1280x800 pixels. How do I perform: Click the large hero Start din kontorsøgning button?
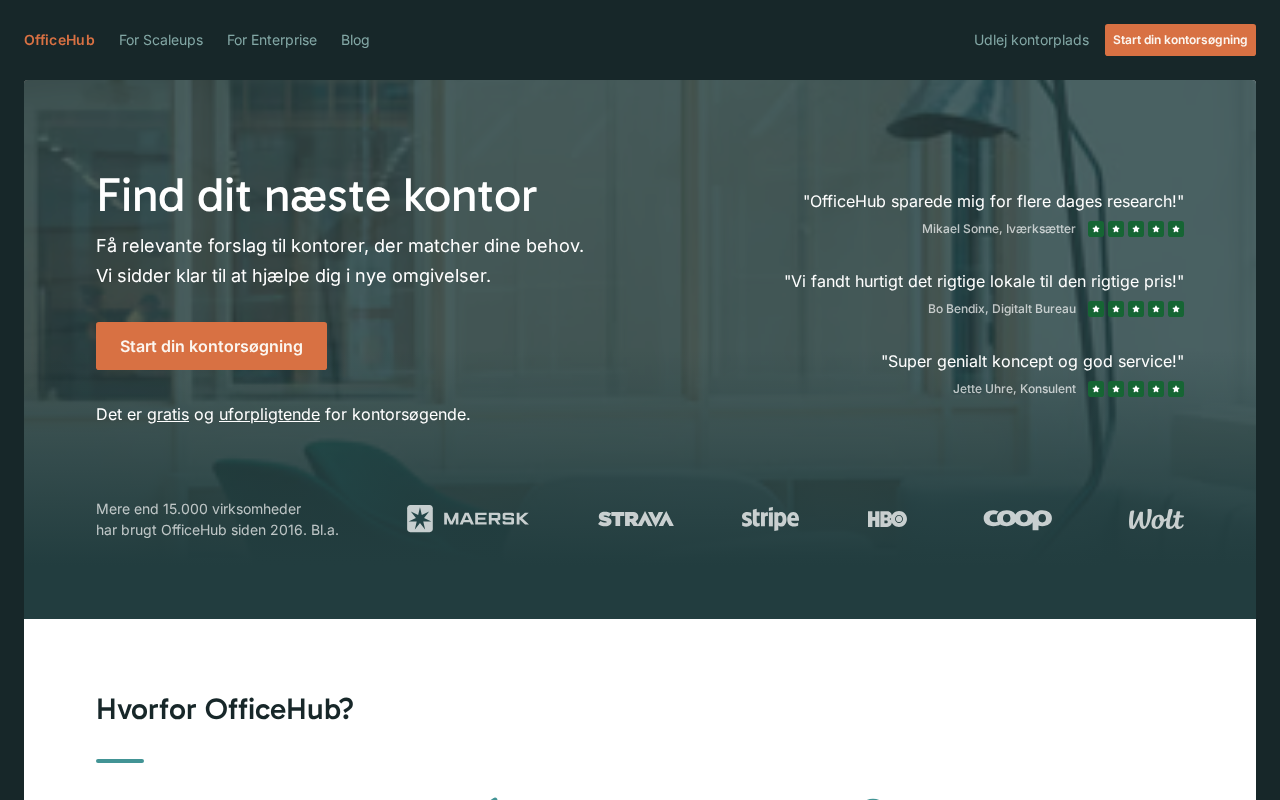tap(211, 346)
